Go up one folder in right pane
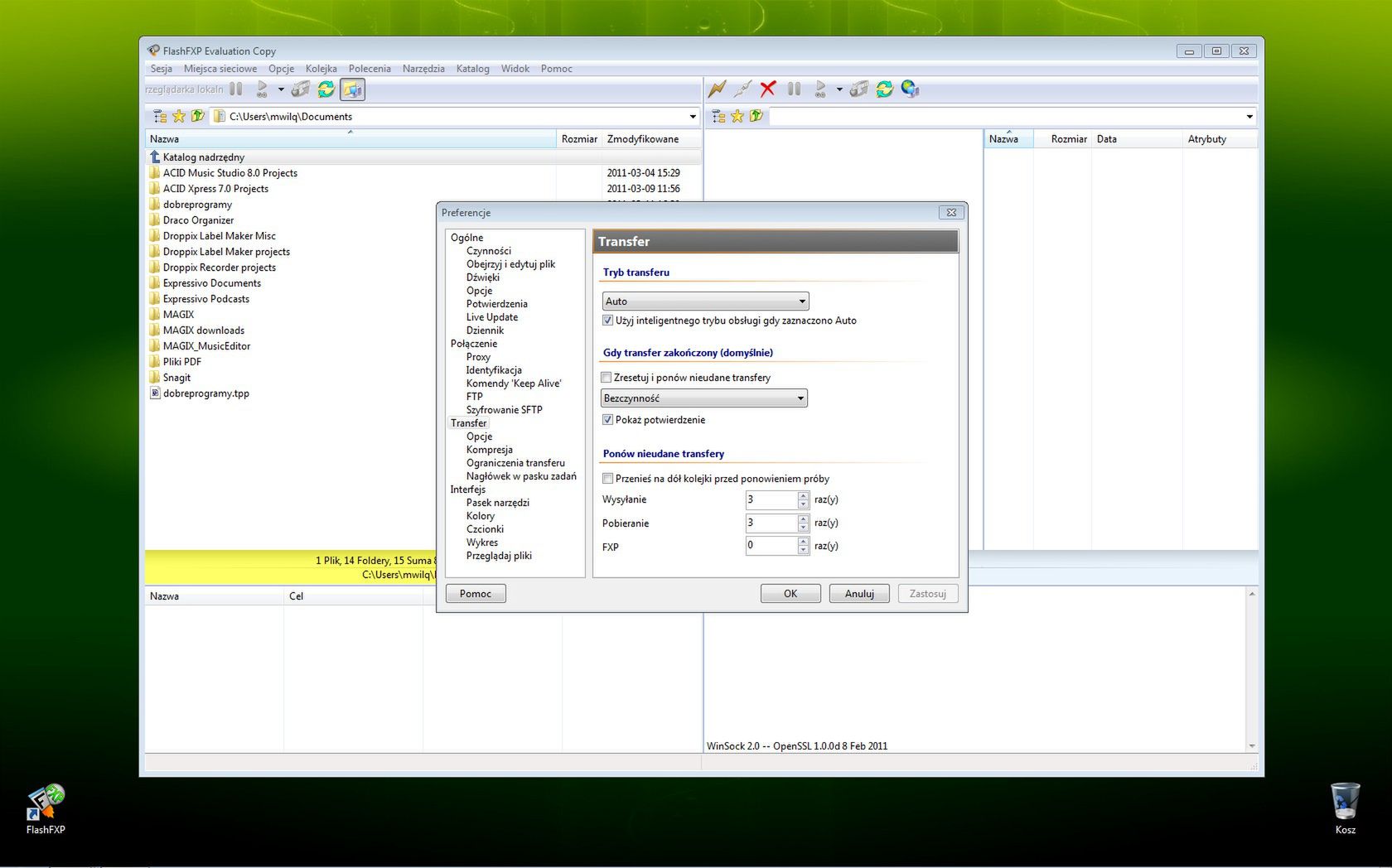 coord(756,117)
